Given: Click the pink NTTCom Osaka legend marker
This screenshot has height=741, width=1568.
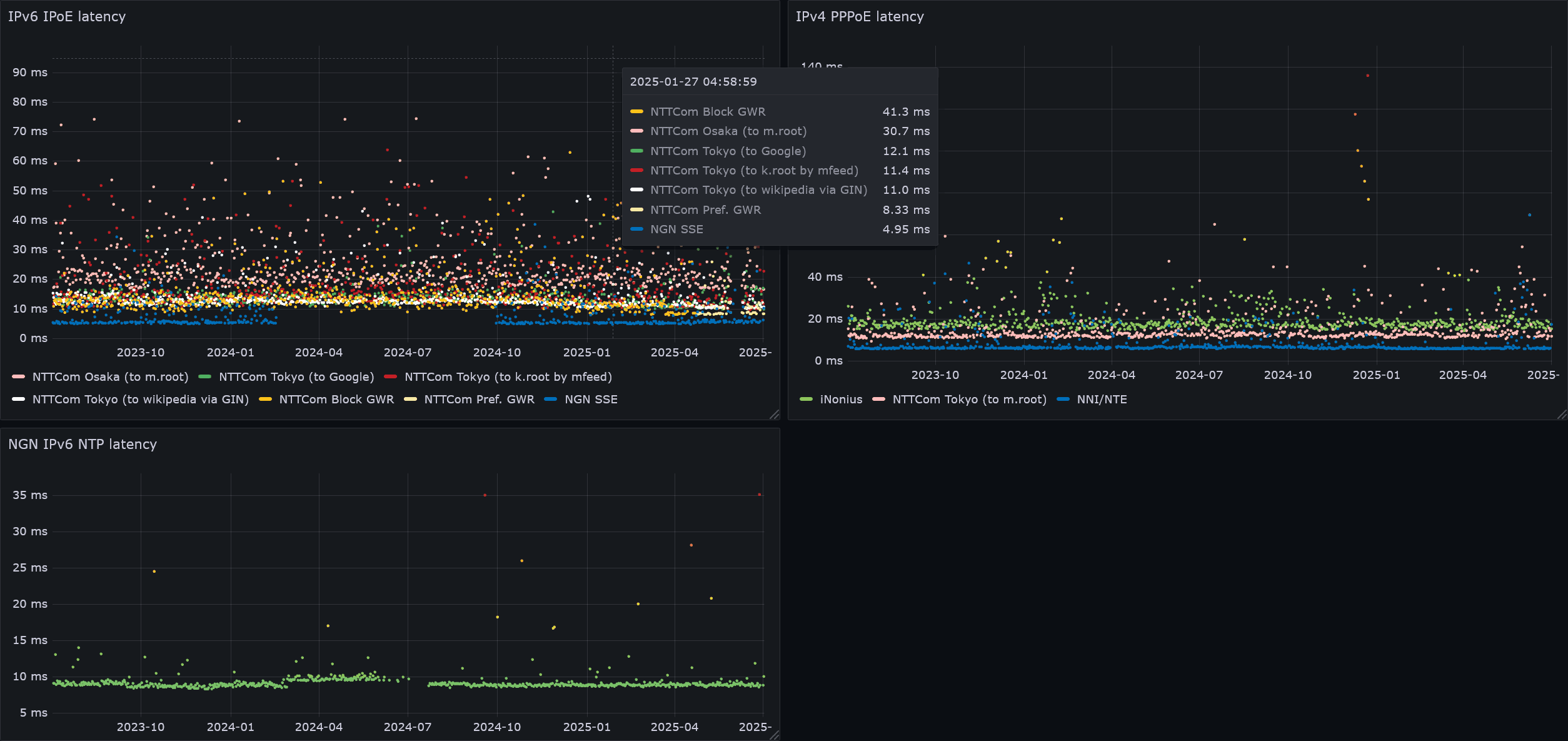Looking at the screenshot, I should pos(17,376).
